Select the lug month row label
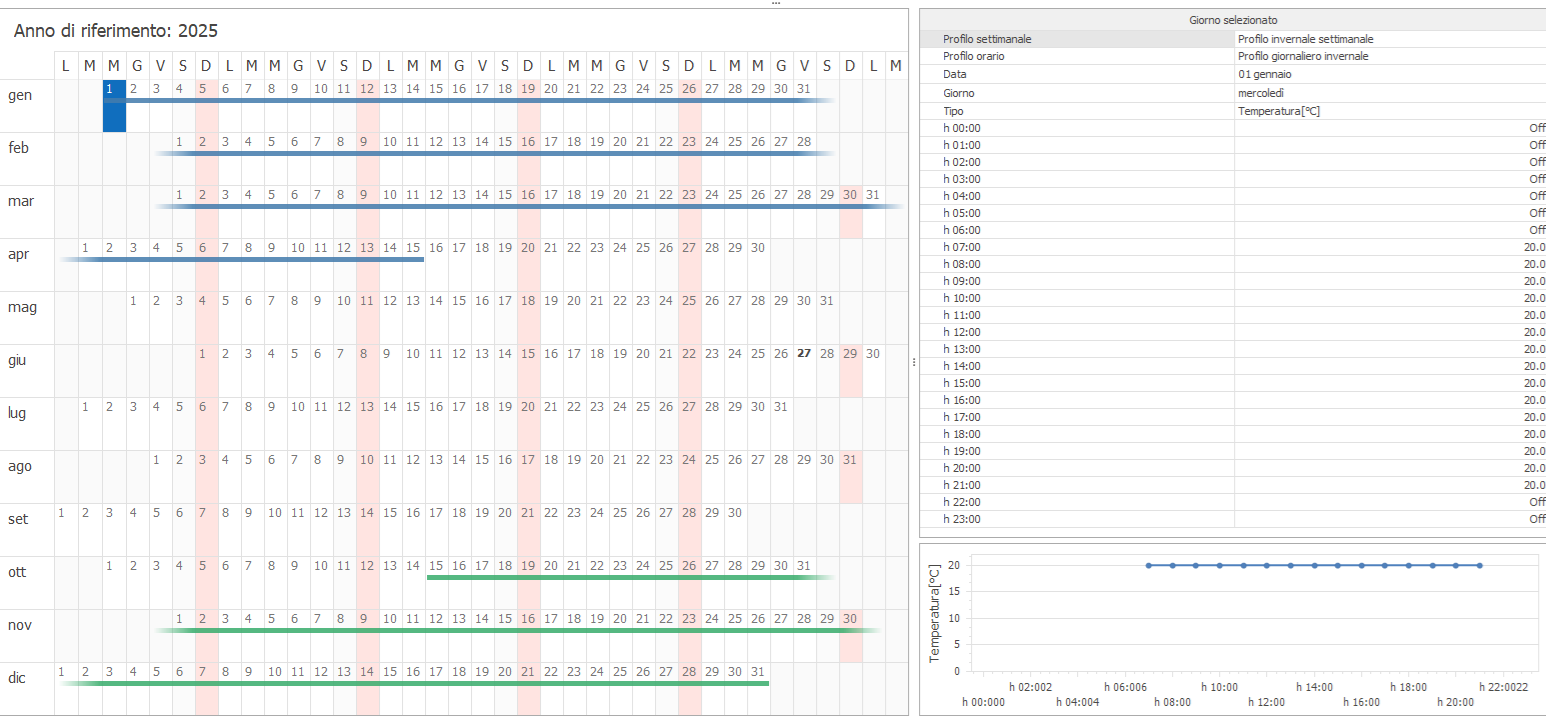 (x=17, y=413)
